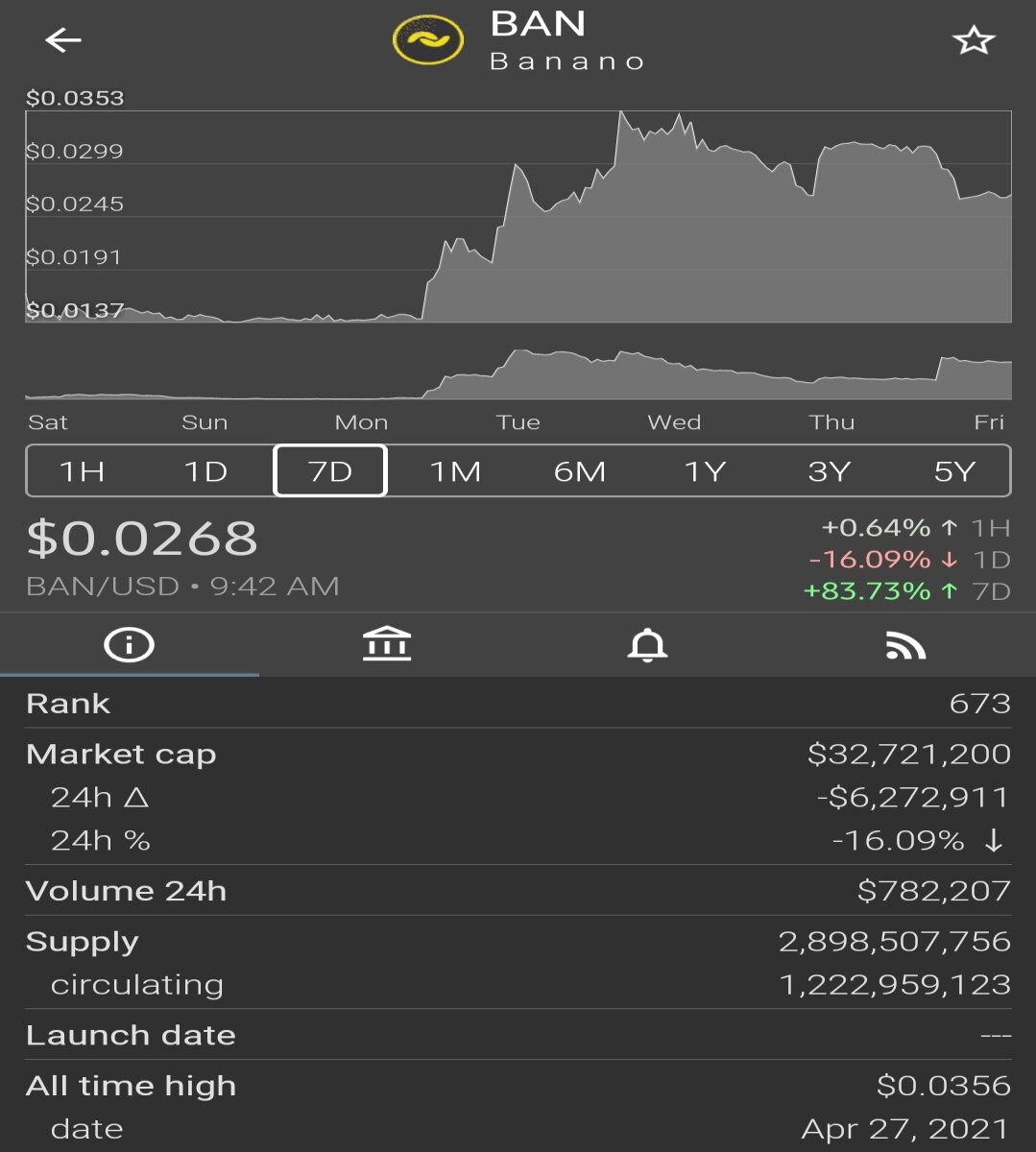The height and width of the screenshot is (1152, 1036).
Task: Switch chart to 6M range
Action: click(x=580, y=471)
